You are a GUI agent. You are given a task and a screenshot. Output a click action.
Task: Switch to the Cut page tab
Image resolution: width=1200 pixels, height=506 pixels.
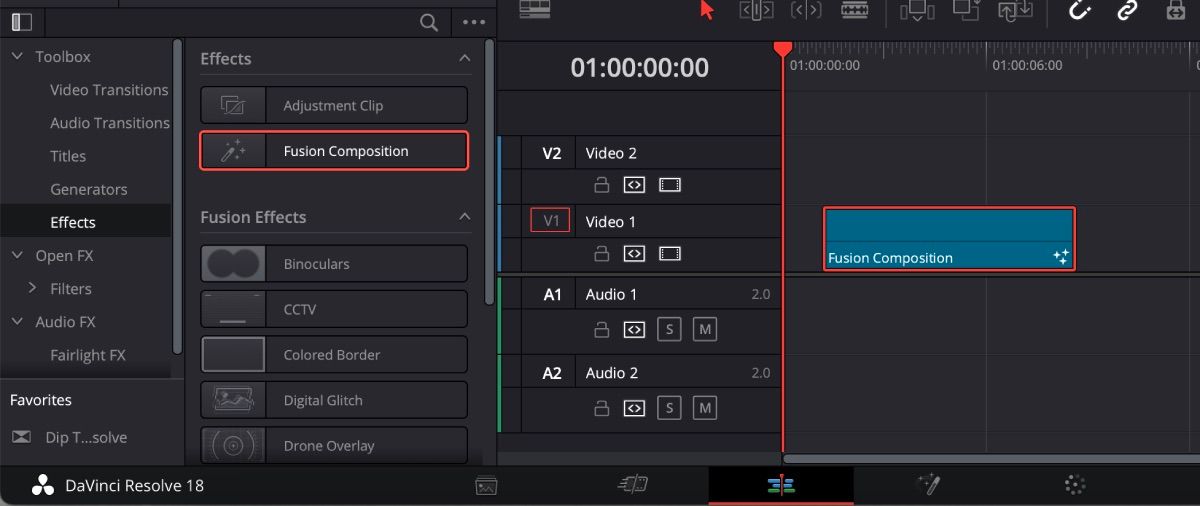coord(634,486)
